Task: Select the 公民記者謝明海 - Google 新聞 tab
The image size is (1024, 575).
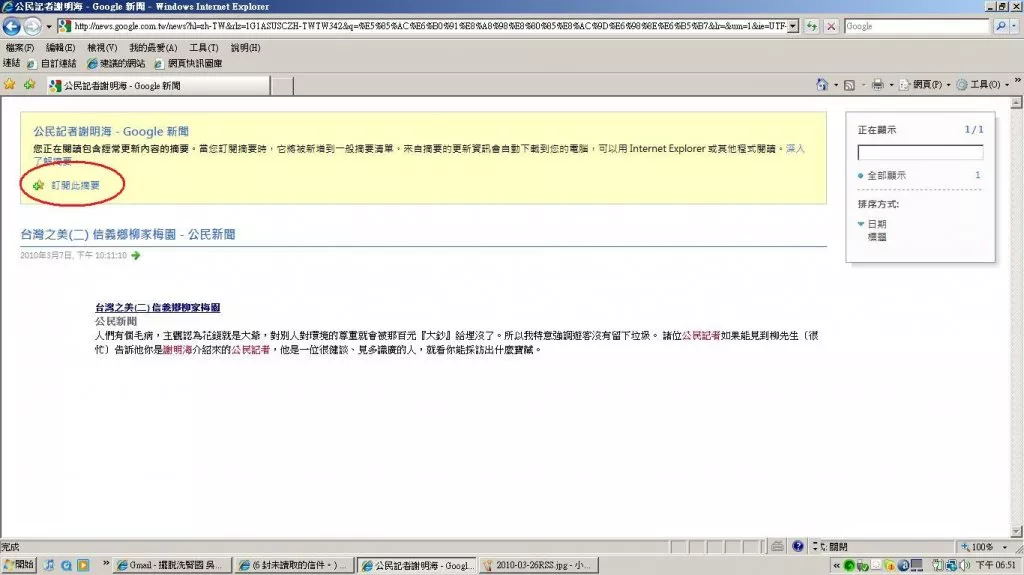Action: coord(157,86)
